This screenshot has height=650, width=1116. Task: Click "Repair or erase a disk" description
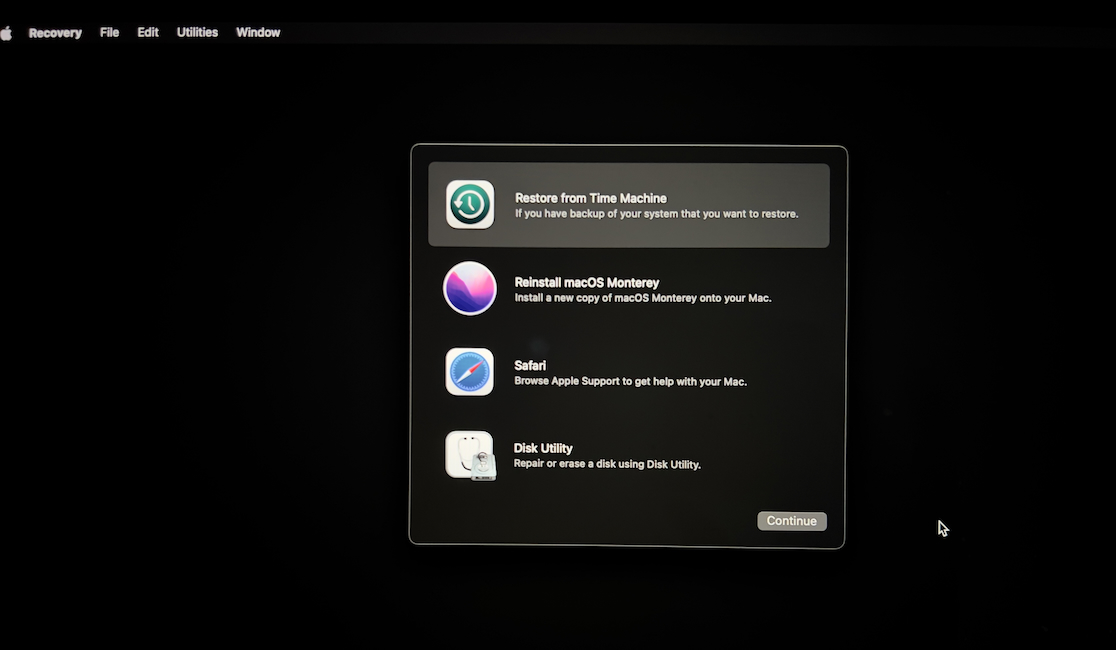tap(607, 464)
